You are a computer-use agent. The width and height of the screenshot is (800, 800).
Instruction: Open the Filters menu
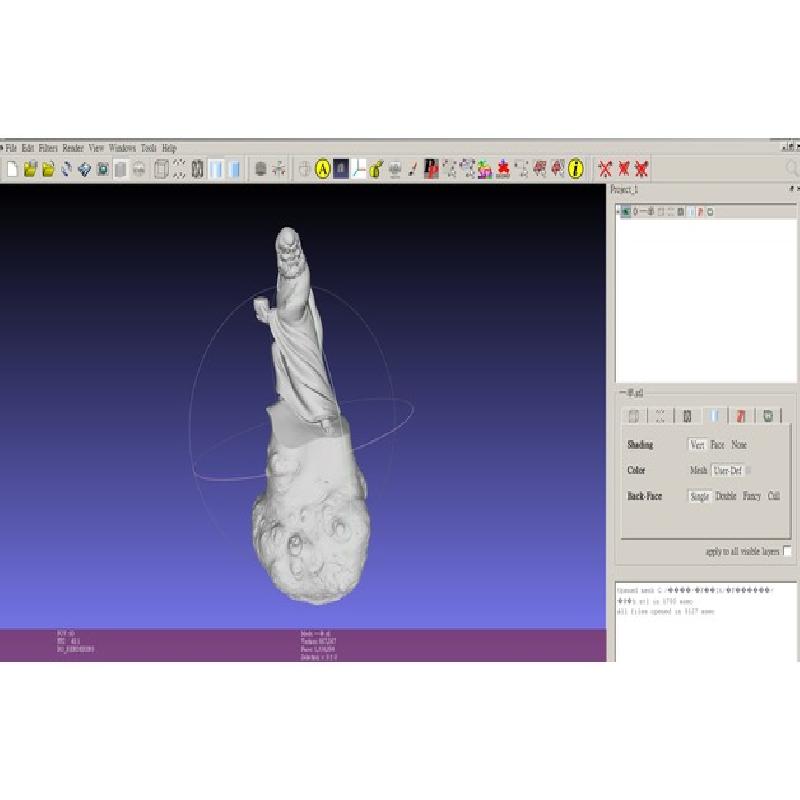tap(48, 148)
